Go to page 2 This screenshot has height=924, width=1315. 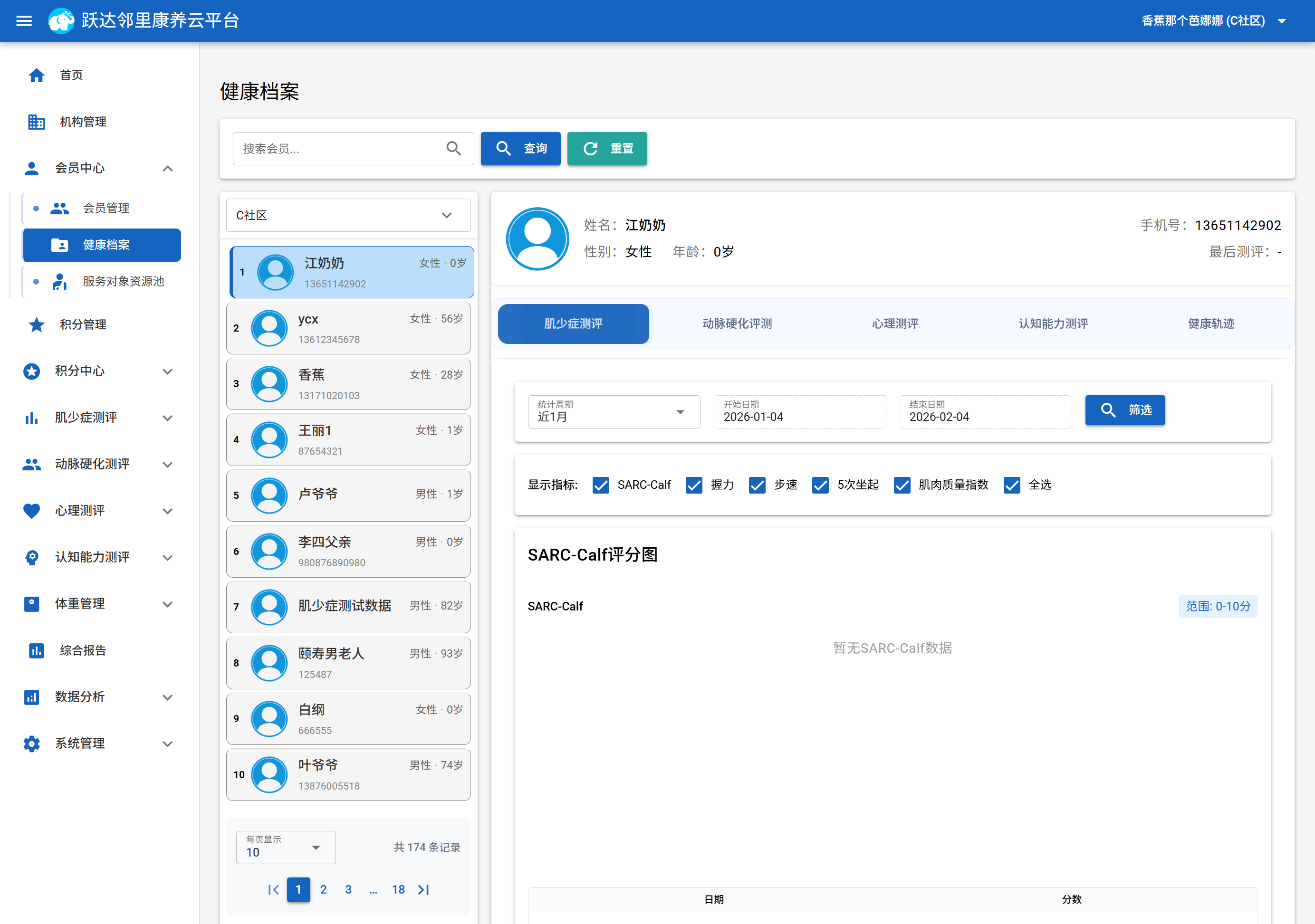pos(324,890)
